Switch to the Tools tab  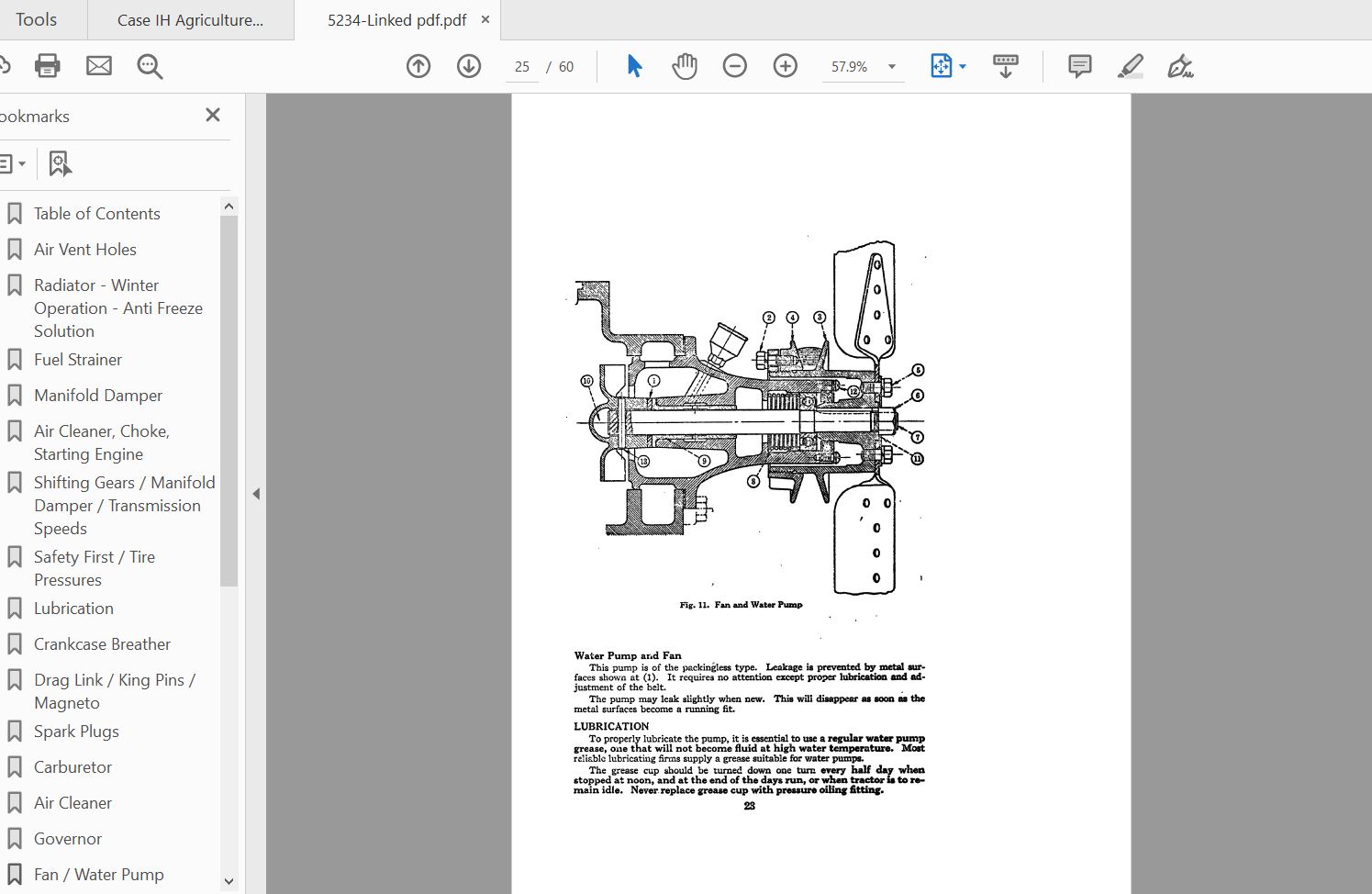coord(36,19)
